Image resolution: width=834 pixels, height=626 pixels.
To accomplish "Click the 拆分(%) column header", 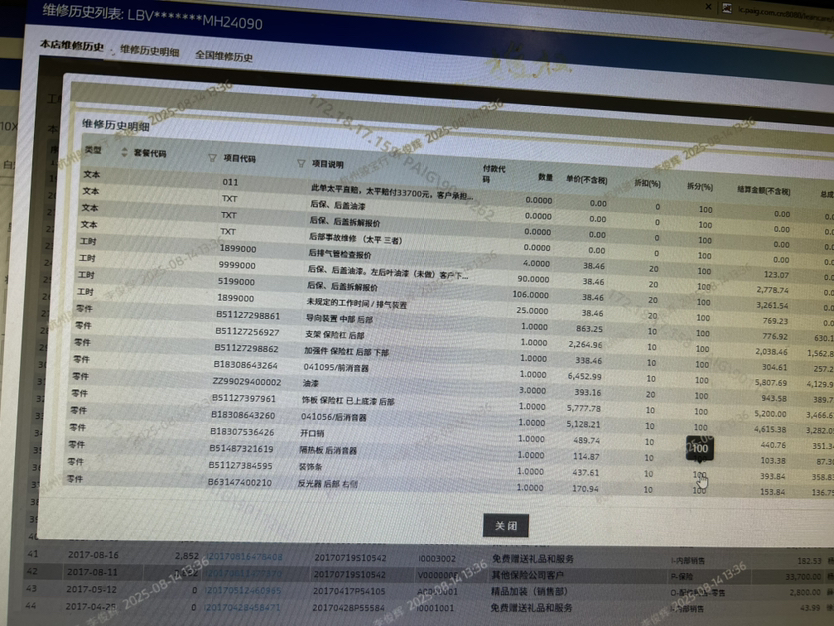I will click(x=699, y=187).
